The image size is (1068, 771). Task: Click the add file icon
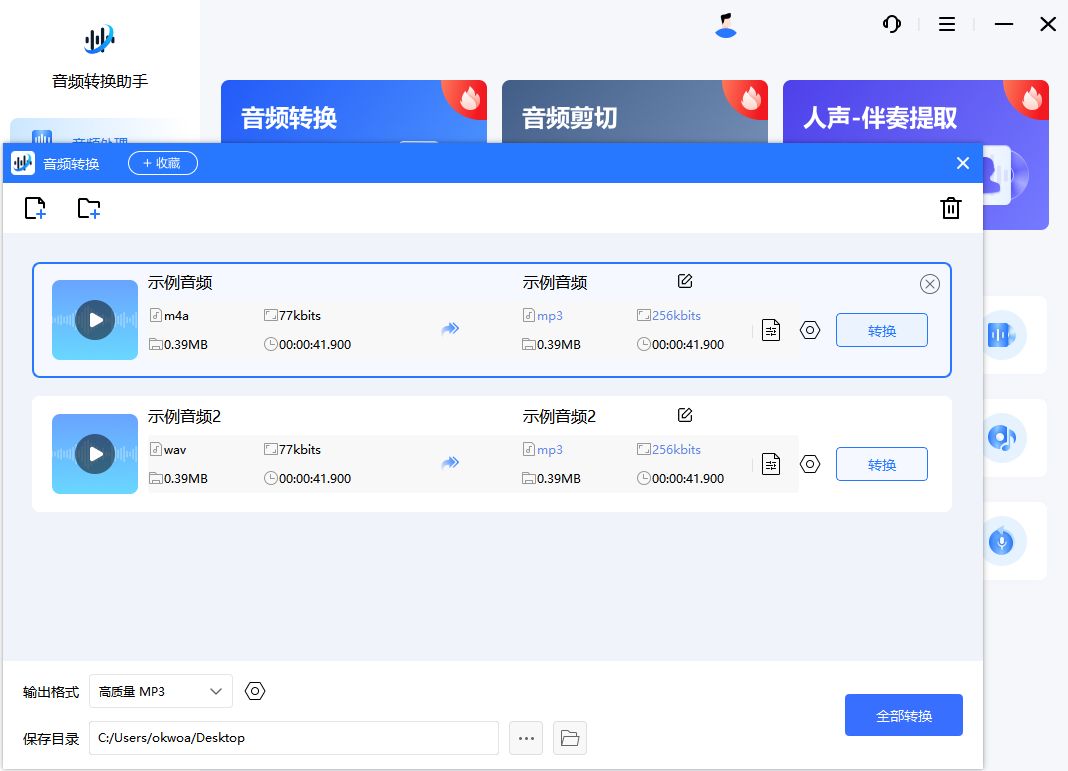tap(35, 208)
